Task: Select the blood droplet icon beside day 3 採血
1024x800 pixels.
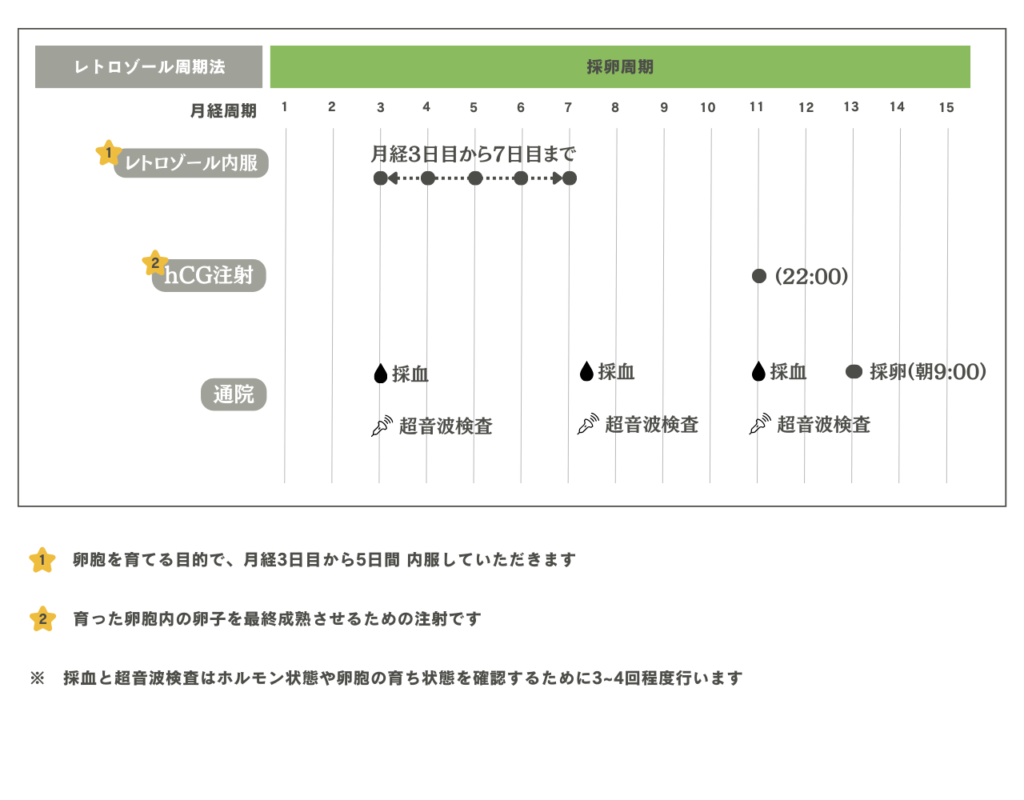Action: (381, 372)
